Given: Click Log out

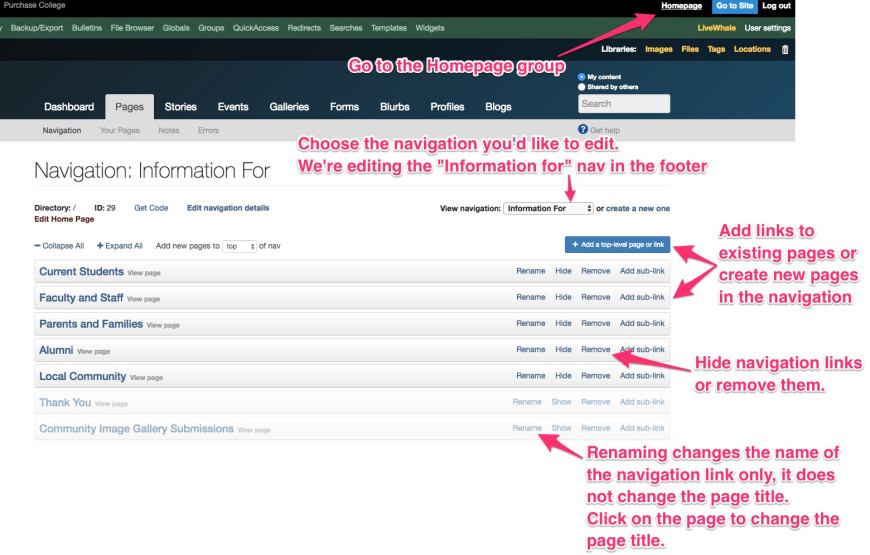Looking at the screenshot, I should point(776,6).
